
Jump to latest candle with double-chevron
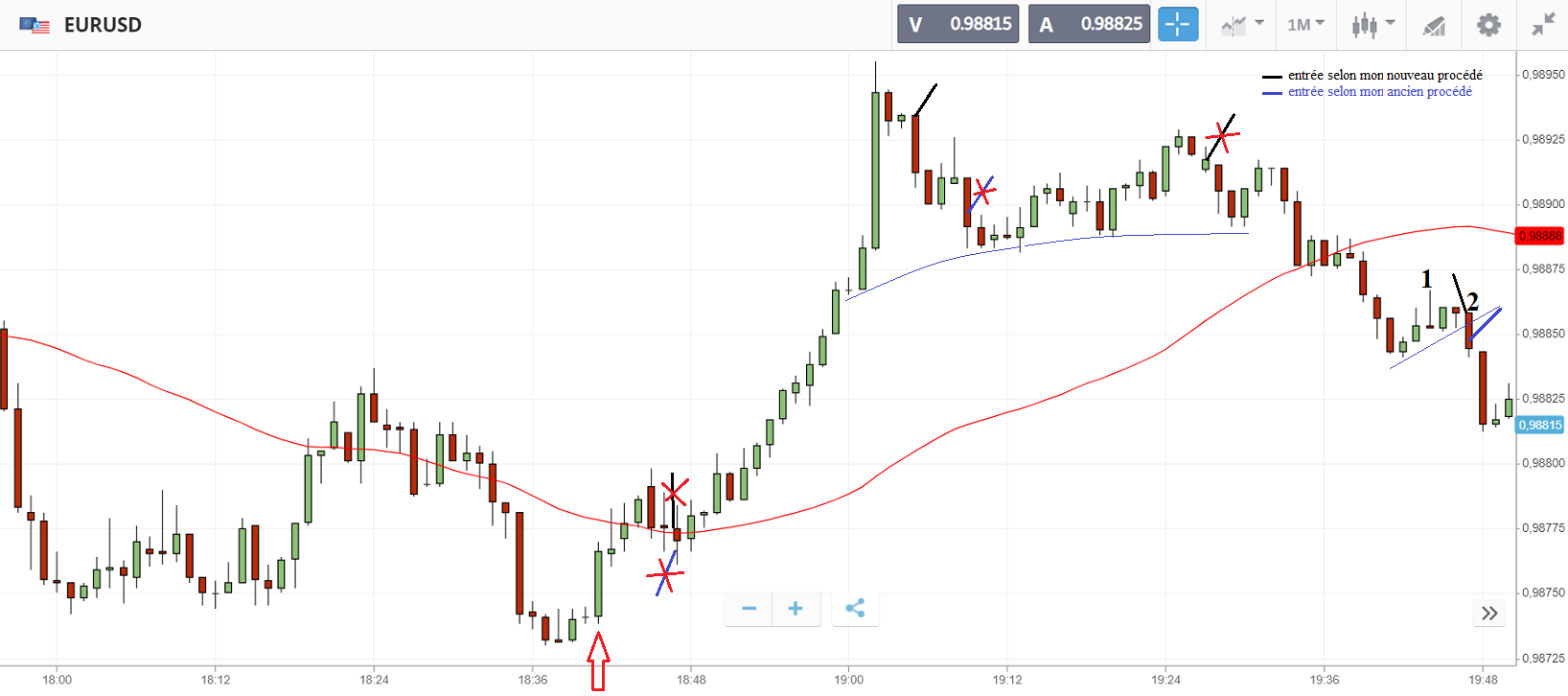[1488, 614]
